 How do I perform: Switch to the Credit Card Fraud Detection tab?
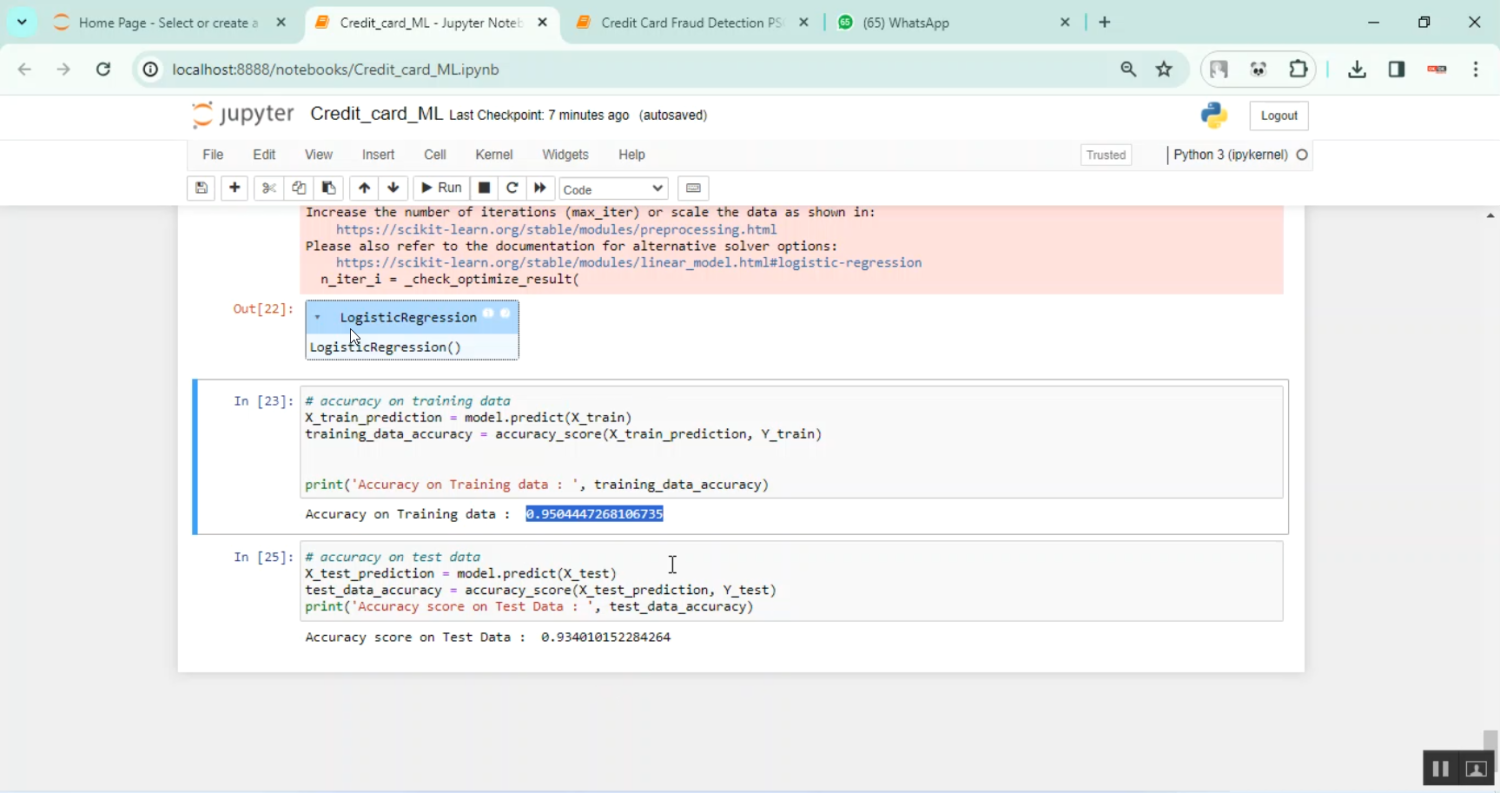click(691, 23)
